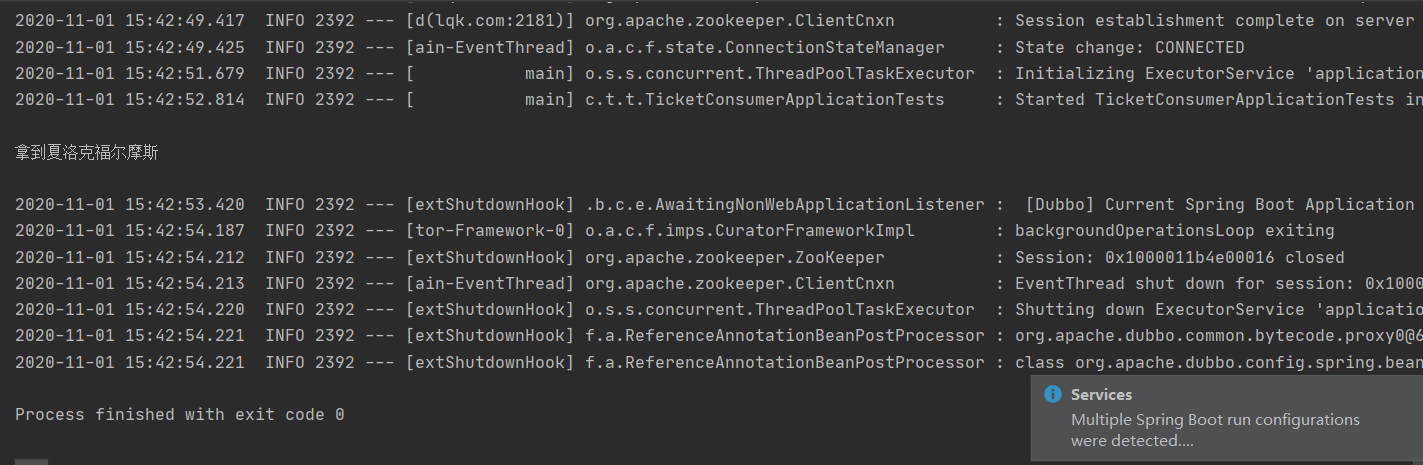Click the 'Session establishment complete on server' message
The image size is (1423, 465).
1219,21
